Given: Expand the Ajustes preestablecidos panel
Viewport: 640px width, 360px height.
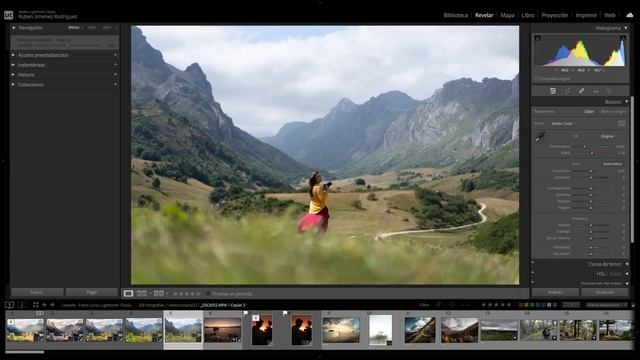Looking at the screenshot, I should (x=13, y=55).
